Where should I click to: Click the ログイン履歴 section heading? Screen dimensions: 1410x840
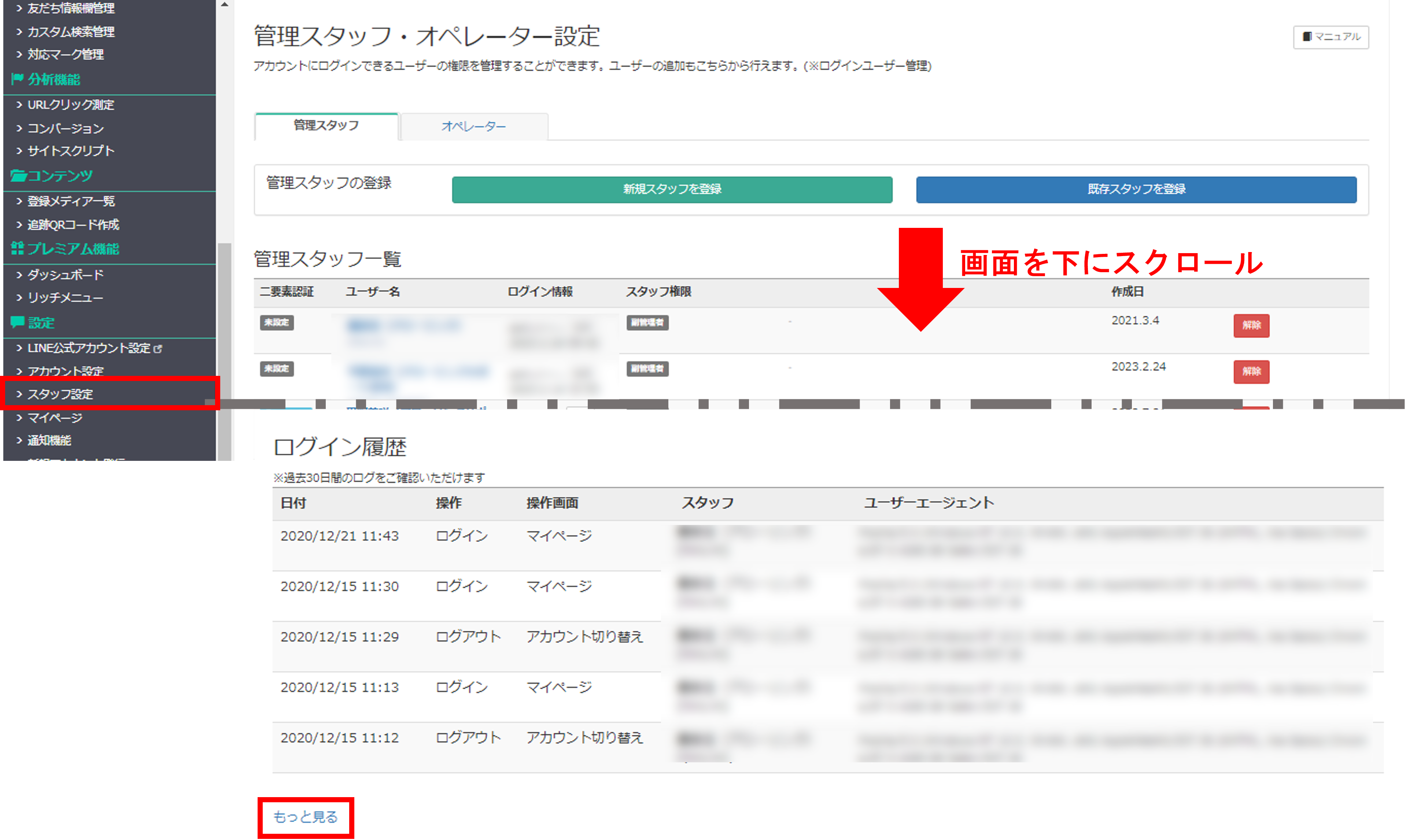coord(341,448)
